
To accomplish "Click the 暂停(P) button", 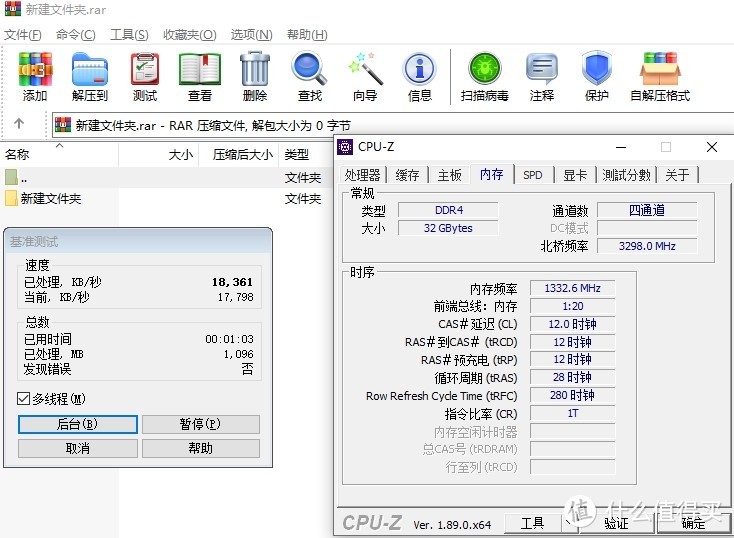I will (200, 424).
